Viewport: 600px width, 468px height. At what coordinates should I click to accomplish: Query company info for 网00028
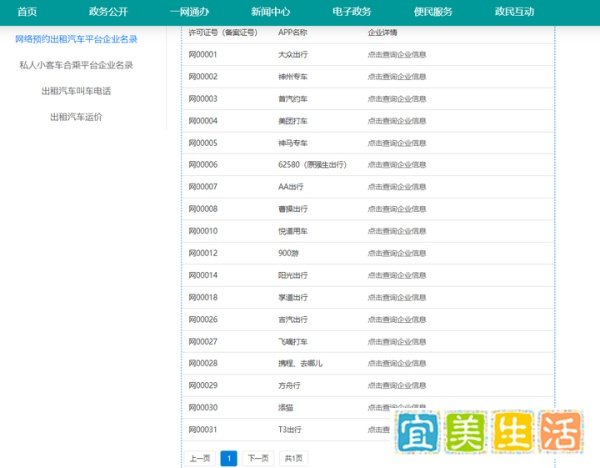397,364
